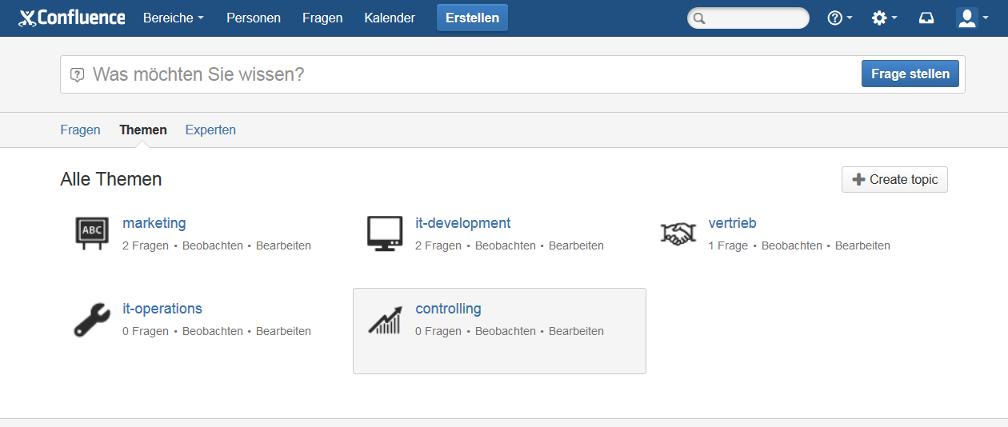Toggle Beobachten for the marketing topic

tap(212, 245)
